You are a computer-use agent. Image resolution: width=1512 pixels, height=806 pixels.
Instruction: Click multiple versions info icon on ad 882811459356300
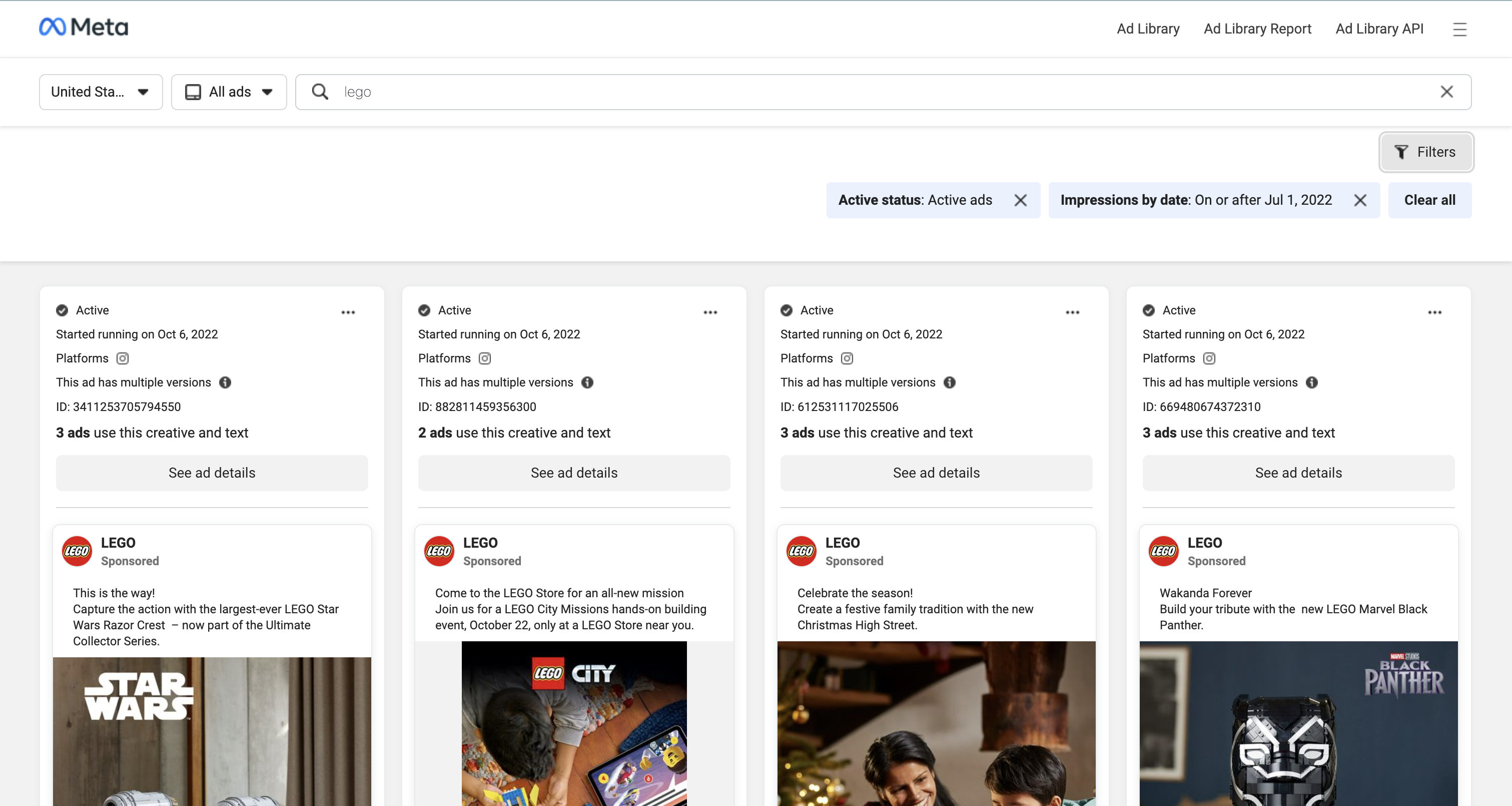click(x=587, y=382)
